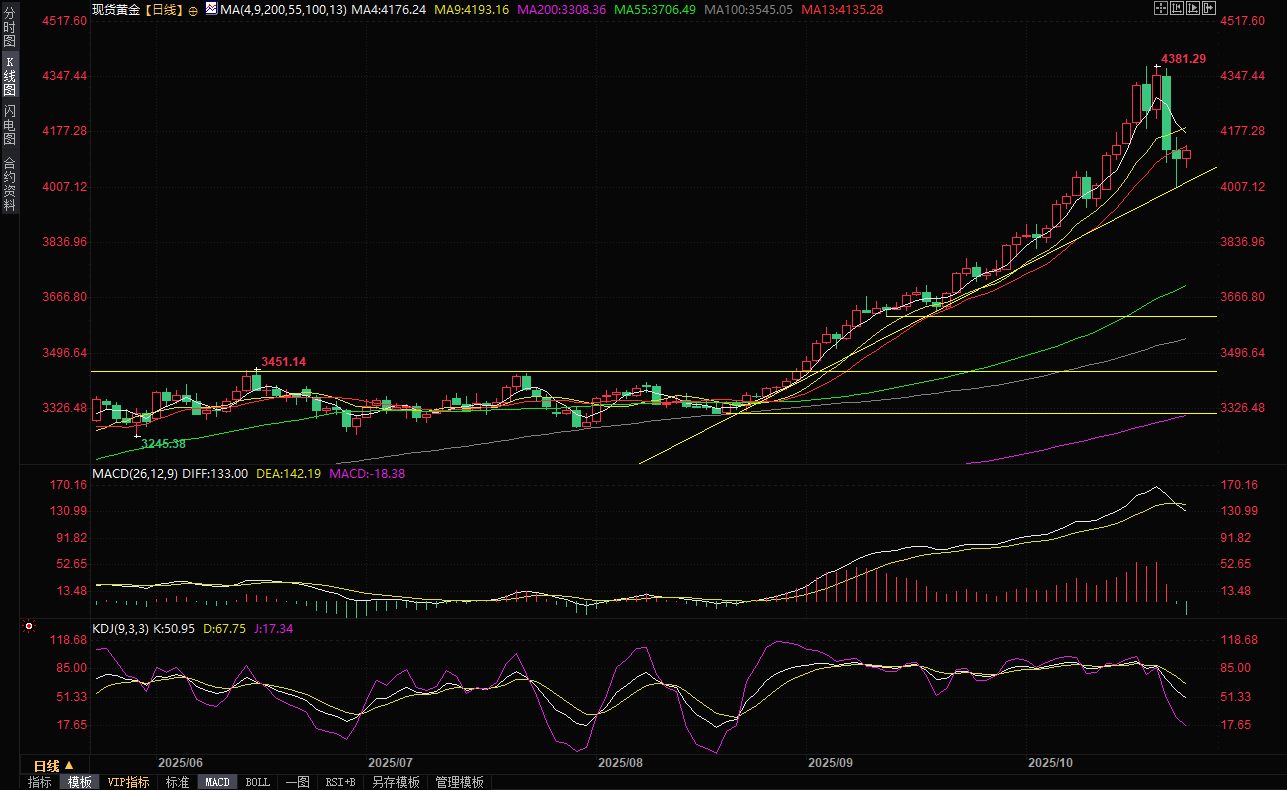Click the chart step-back icon
1287x790 pixels.
click(x=1177, y=8)
